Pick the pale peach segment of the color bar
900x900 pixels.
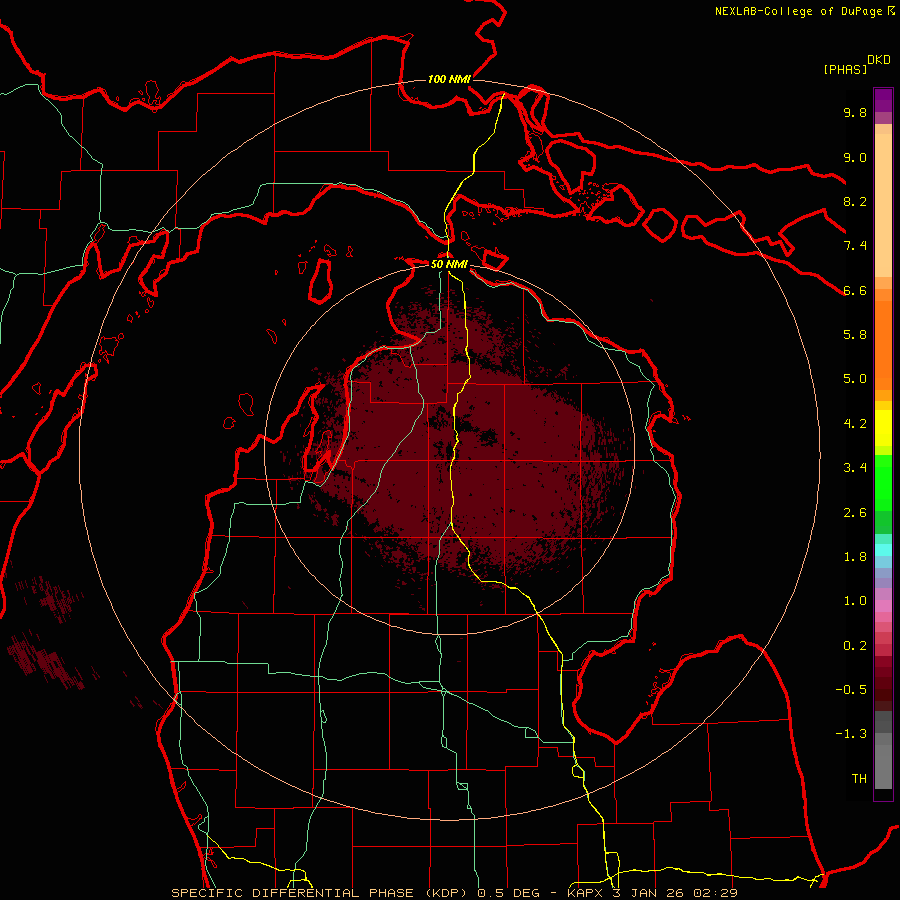(x=883, y=205)
